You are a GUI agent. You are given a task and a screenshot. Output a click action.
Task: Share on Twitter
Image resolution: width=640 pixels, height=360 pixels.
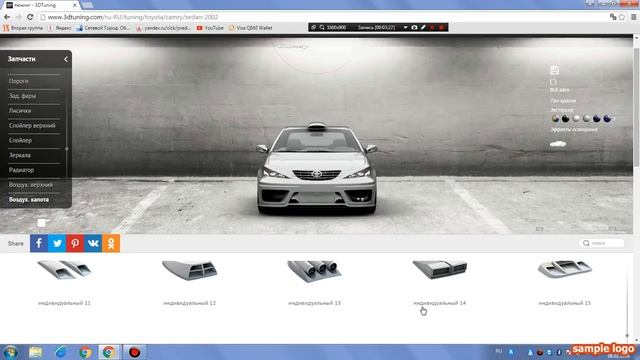coord(57,243)
